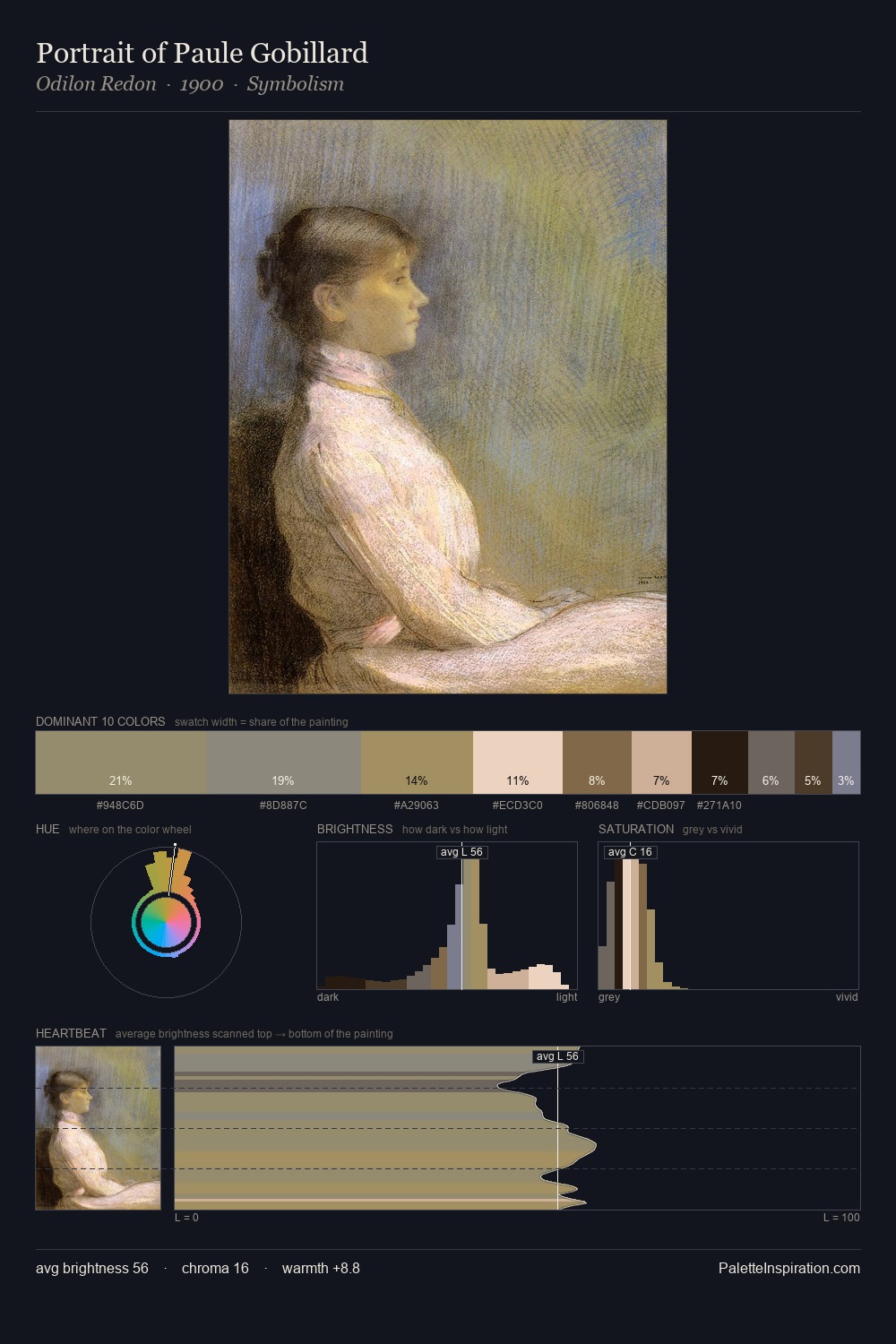Click the HUE section heading
The height and width of the screenshot is (1344, 896).
(x=47, y=829)
